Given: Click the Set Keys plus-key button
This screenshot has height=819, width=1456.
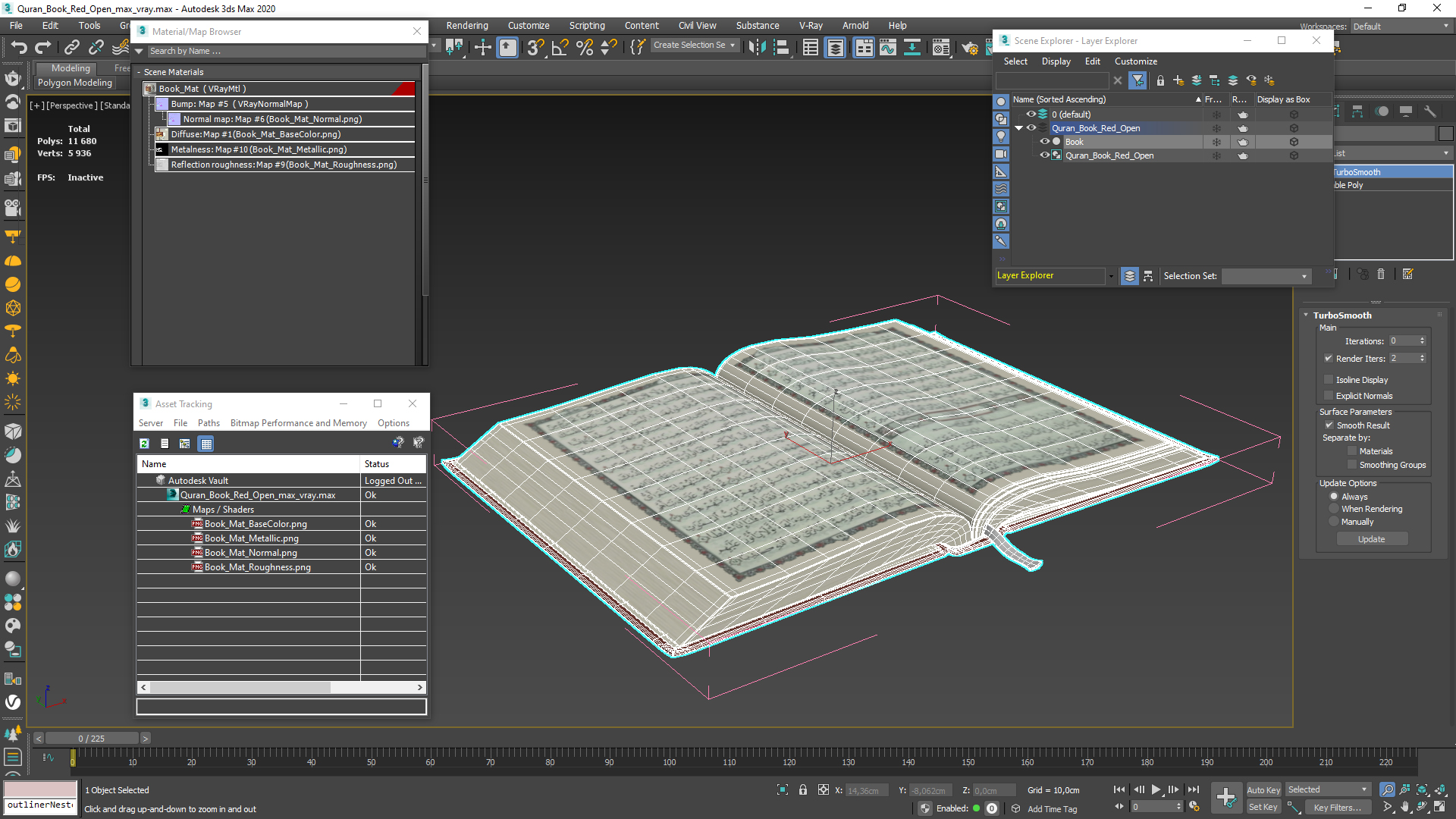Looking at the screenshot, I should click(x=1226, y=797).
